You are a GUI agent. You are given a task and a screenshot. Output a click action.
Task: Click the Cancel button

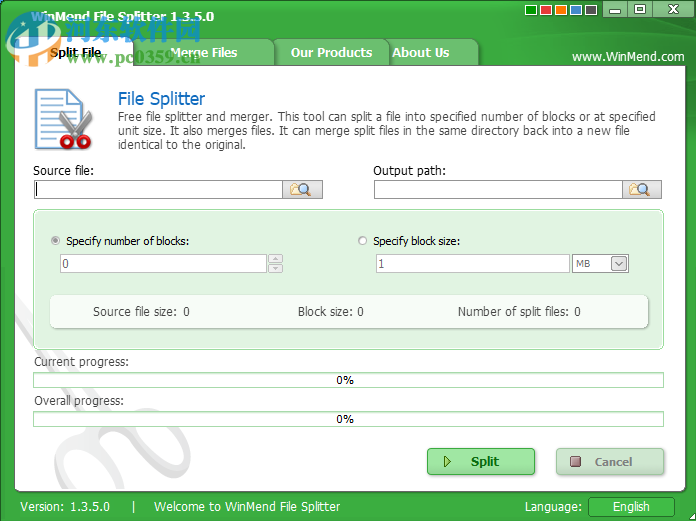(x=610, y=462)
